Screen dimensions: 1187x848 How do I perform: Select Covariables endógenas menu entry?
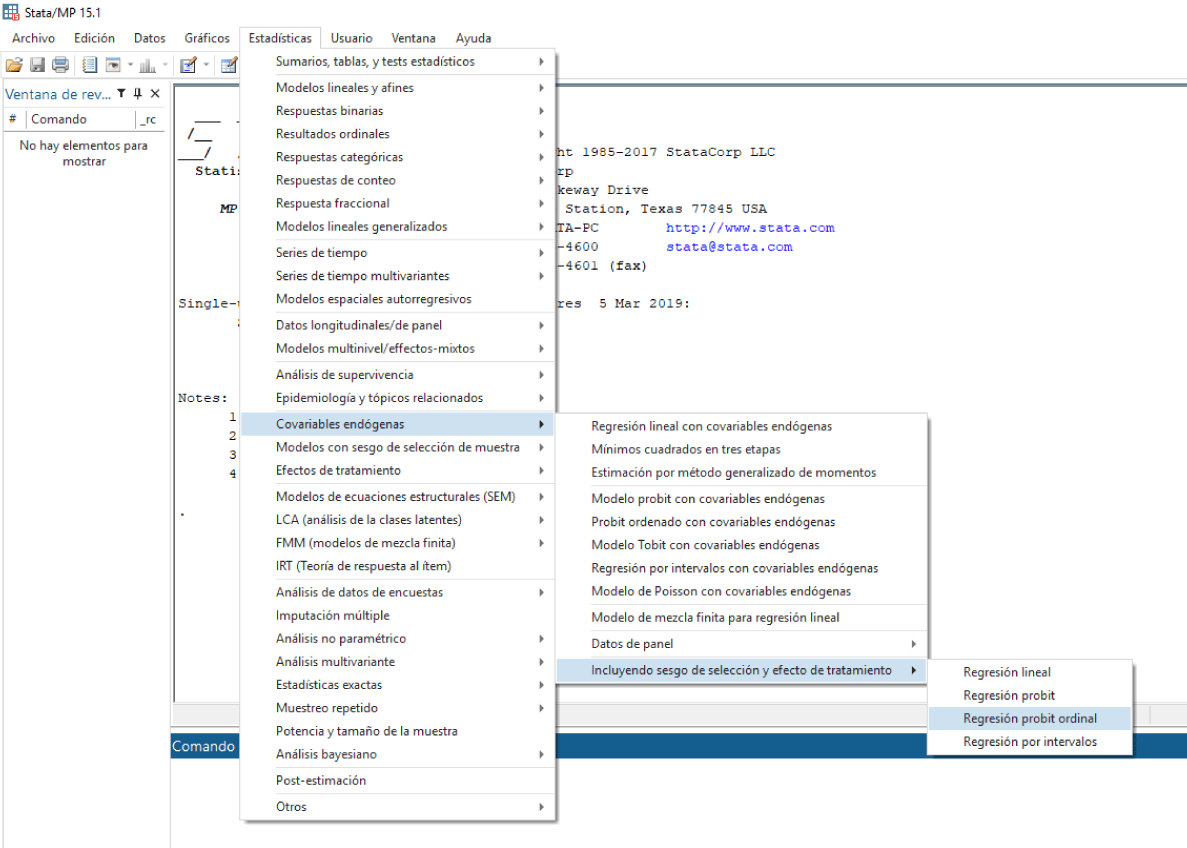[397, 424]
